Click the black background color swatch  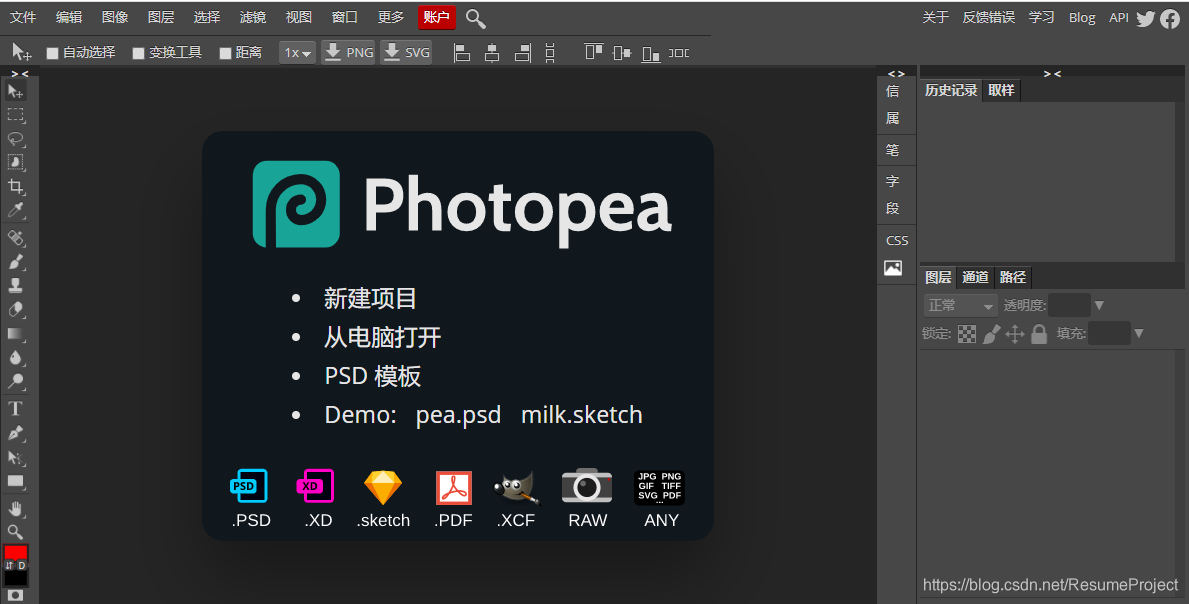(x=16, y=578)
